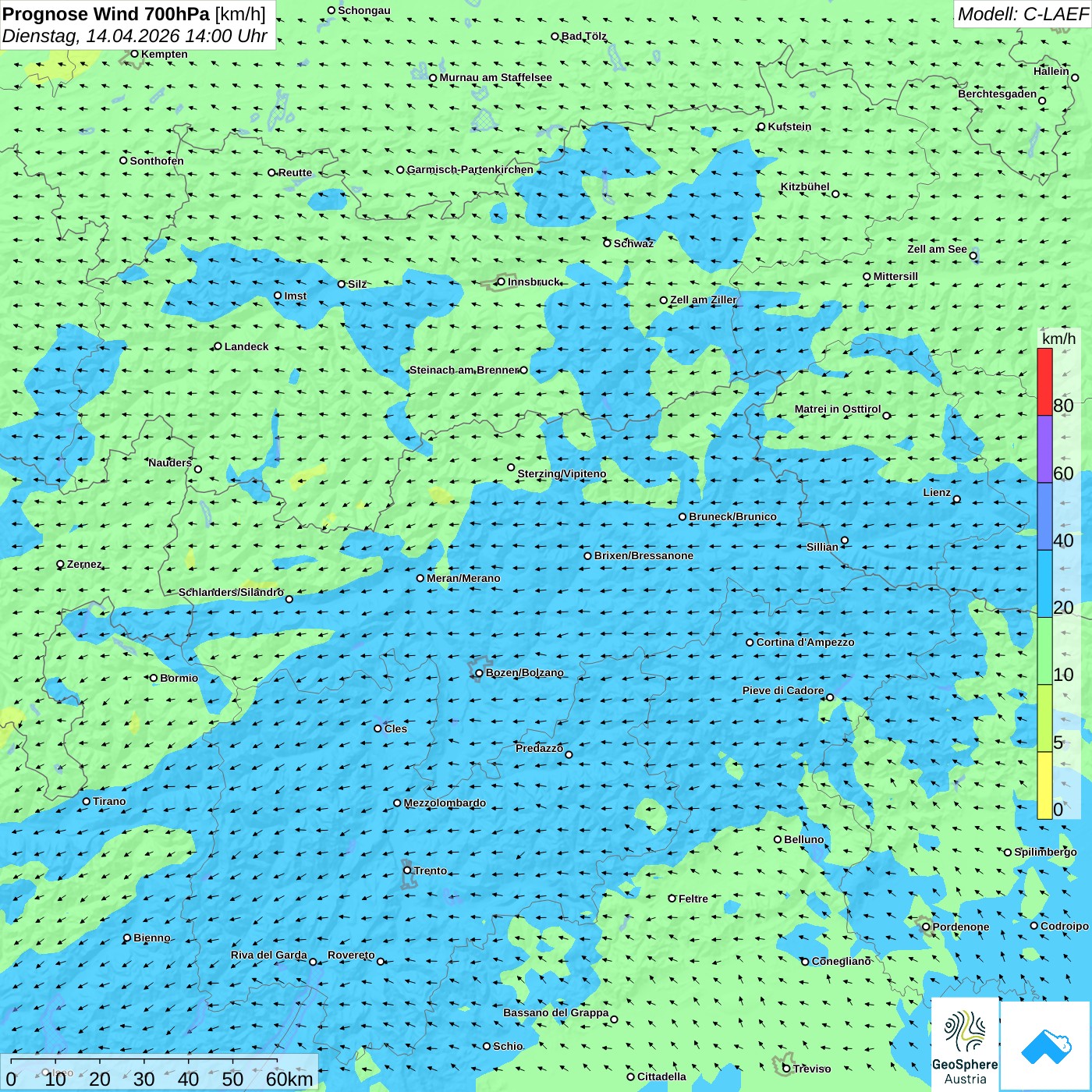
Task: Click the Belluno city label
Action: click(803, 840)
